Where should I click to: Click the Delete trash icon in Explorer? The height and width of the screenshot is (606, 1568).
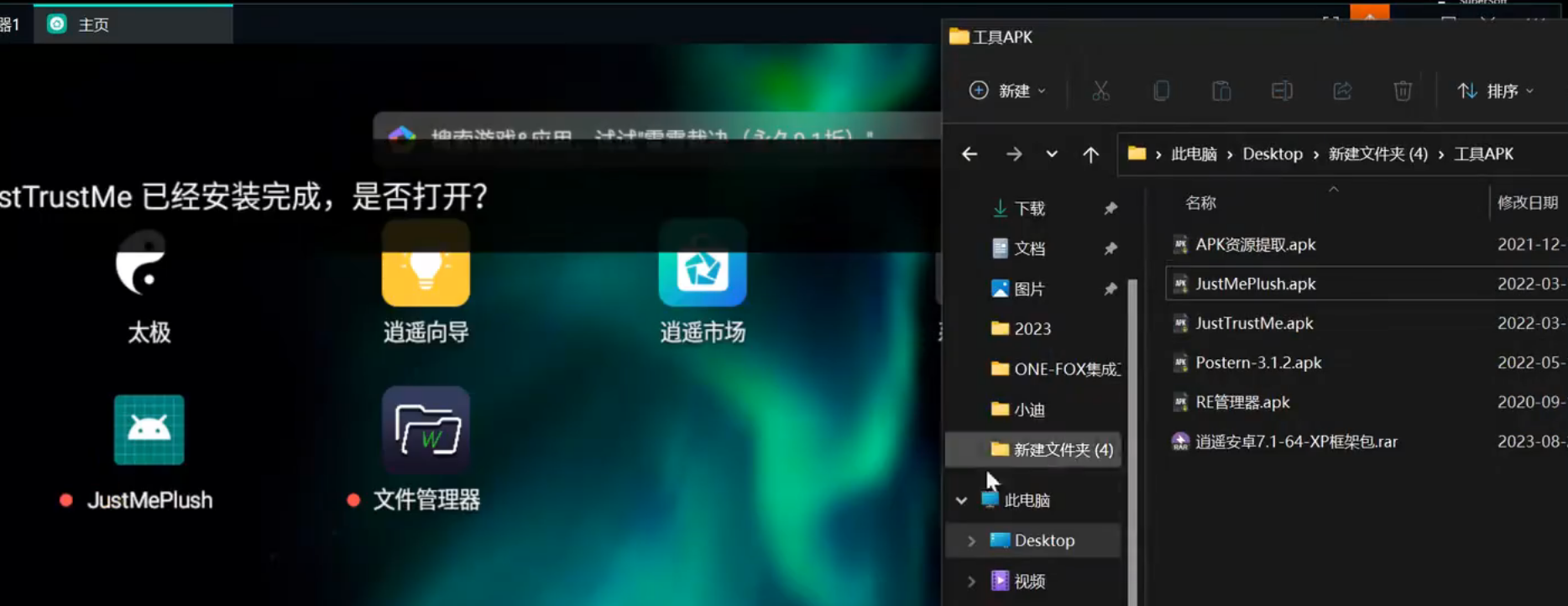(1403, 91)
